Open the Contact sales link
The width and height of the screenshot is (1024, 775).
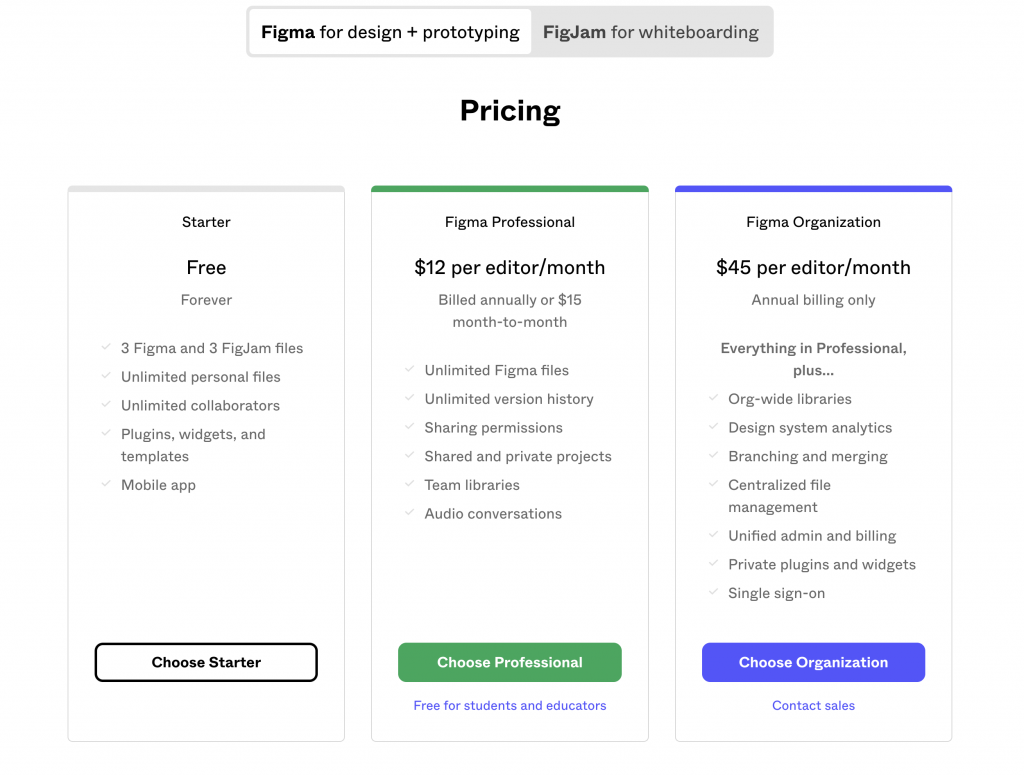pyautogui.click(x=813, y=705)
